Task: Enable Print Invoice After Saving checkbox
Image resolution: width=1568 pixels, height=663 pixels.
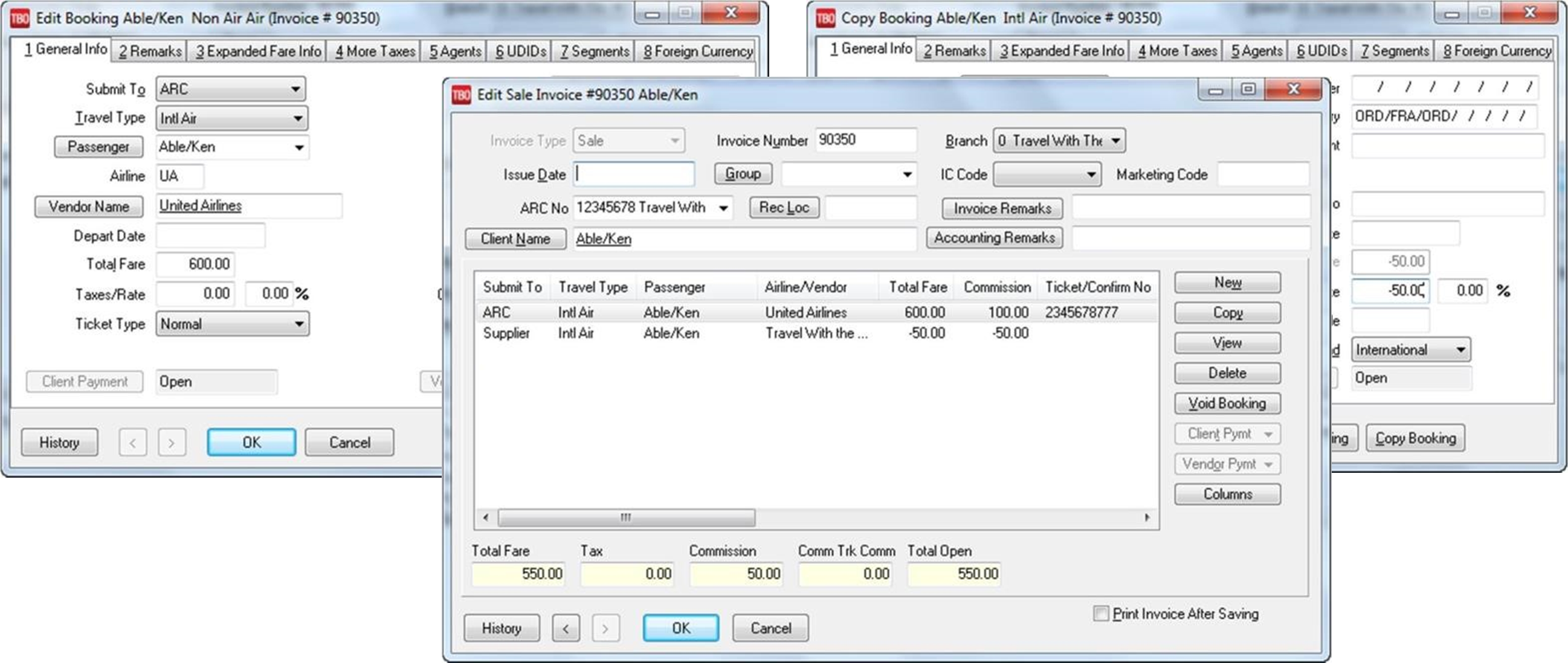Action: pyautogui.click(x=1100, y=613)
